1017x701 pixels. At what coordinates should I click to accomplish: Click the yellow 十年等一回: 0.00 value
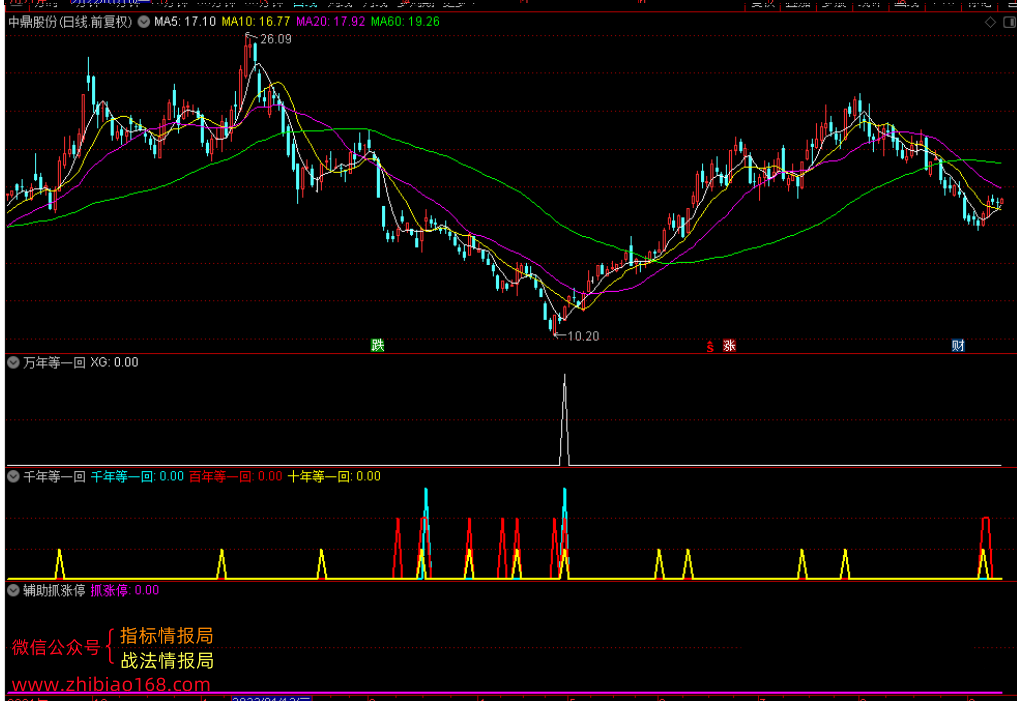click(335, 477)
